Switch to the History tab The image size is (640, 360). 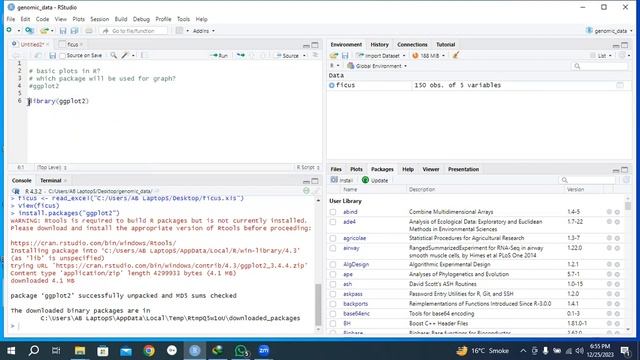point(379,44)
